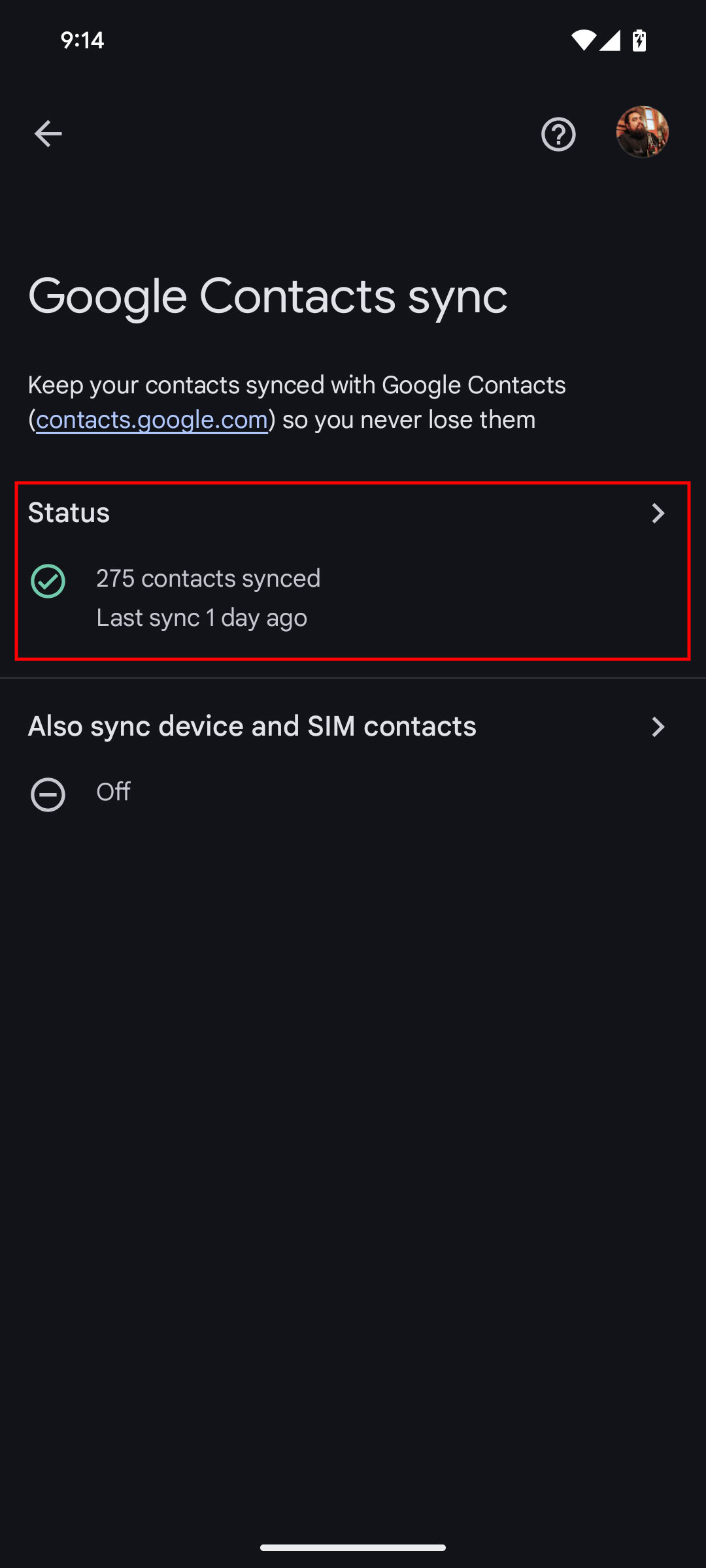Click the minus icon next to Off
706x1568 pixels.
[x=48, y=793]
